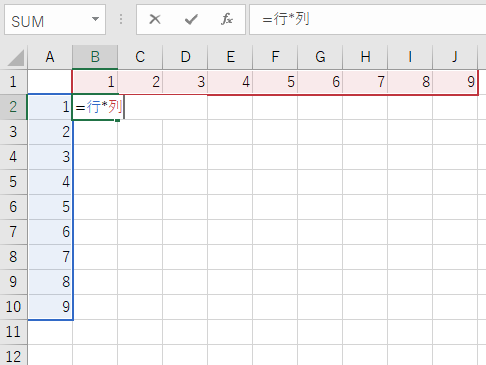Image resolution: width=486 pixels, height=365 pixels.
Task: Select row 8 header
Action: [13, 257]
